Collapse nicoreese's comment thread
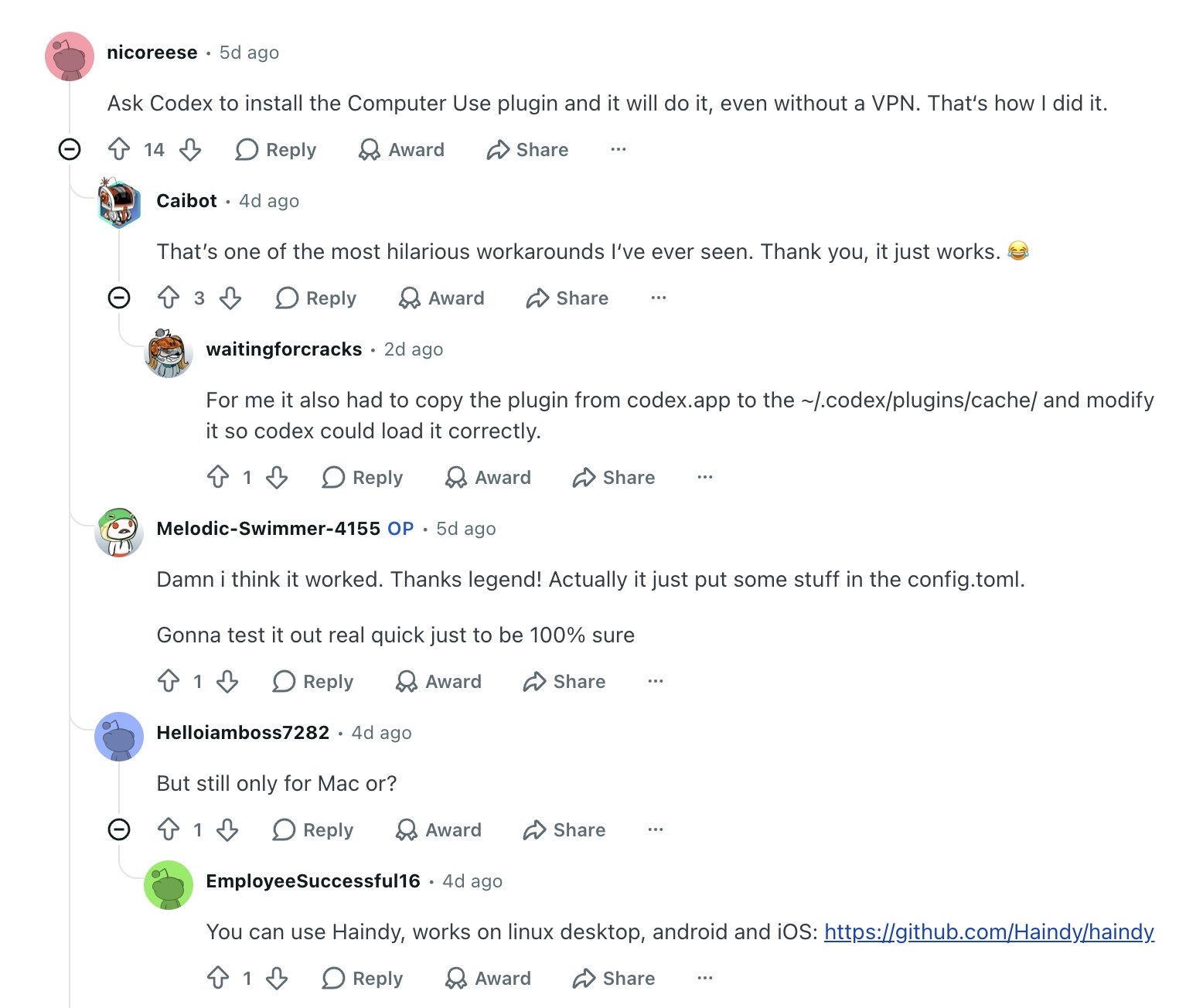Viewport: 1203px width, 1008px height. click(x=70, y=149)
